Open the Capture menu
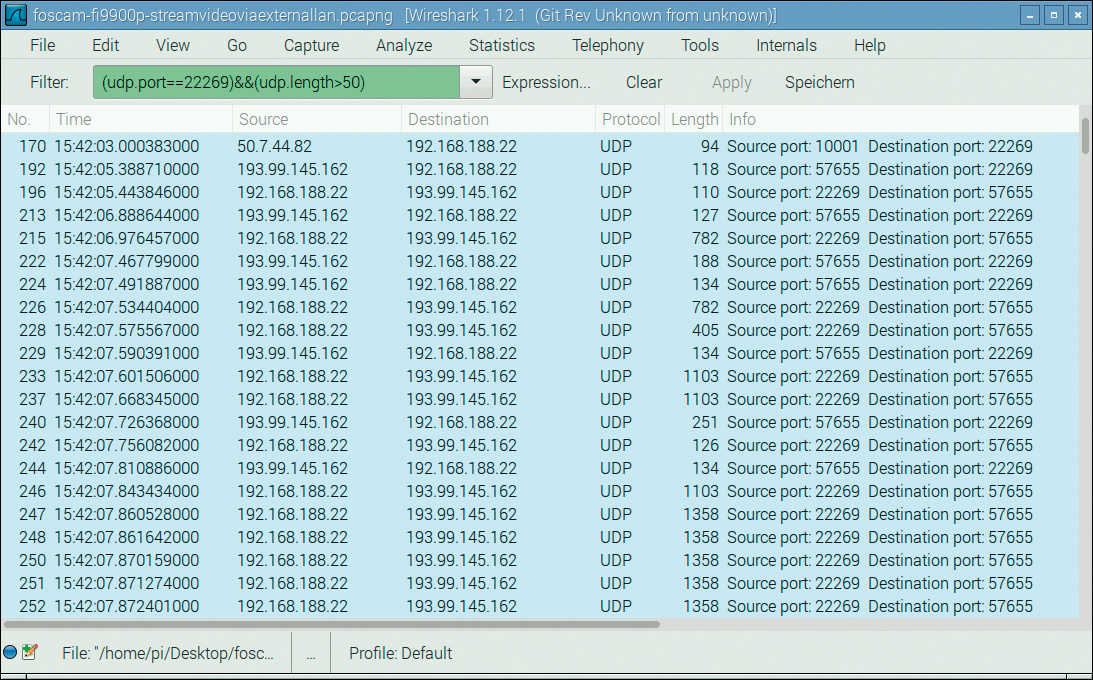This screenshot has height=680, width=1093. (x=311, y=45)
